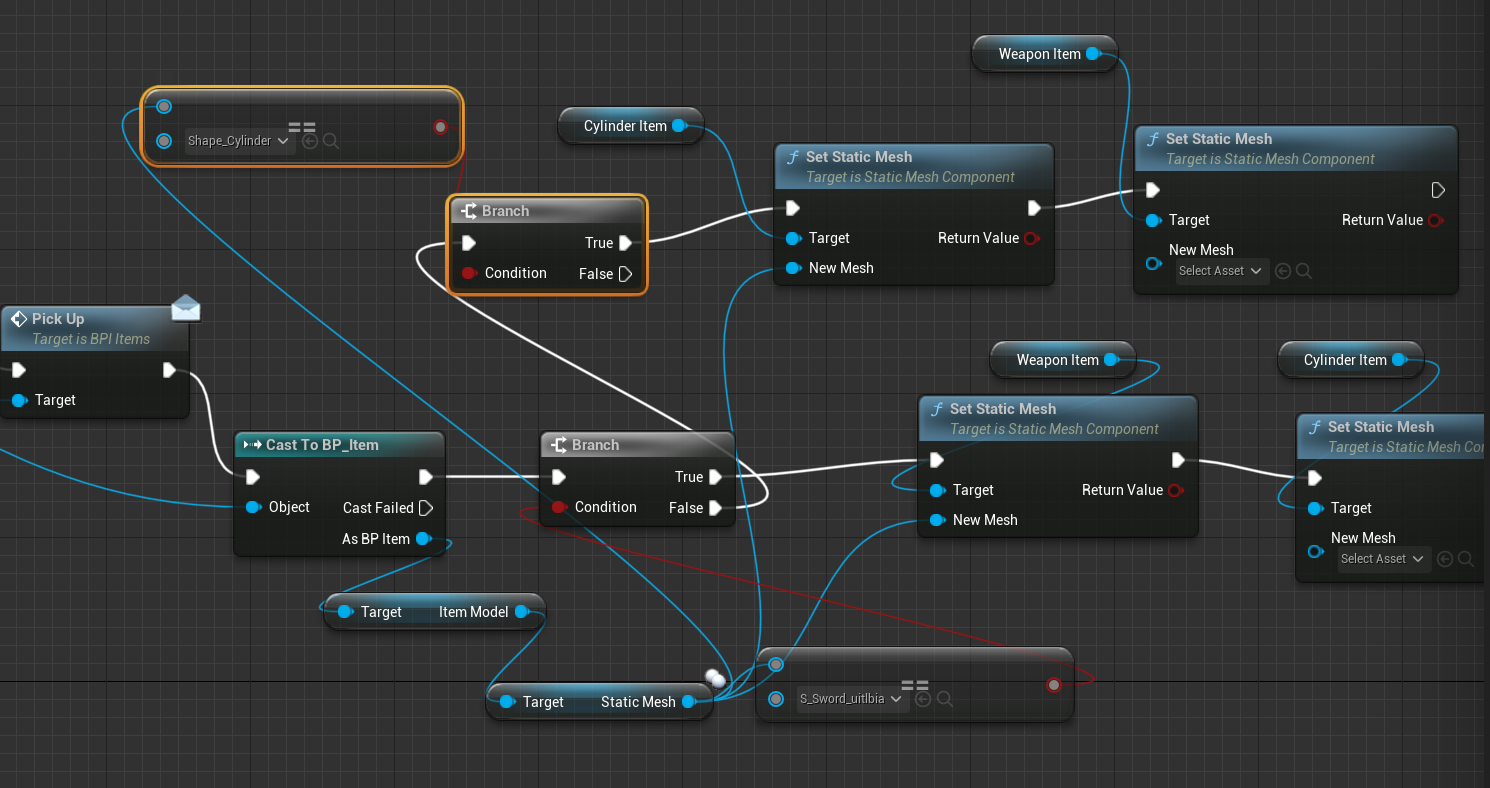Image resolution: width=1490 pixels, height=788 pixels.
Task: Click the unlabeled input pin above Shape_Cylinder's pin
Action: pos(164,107)
